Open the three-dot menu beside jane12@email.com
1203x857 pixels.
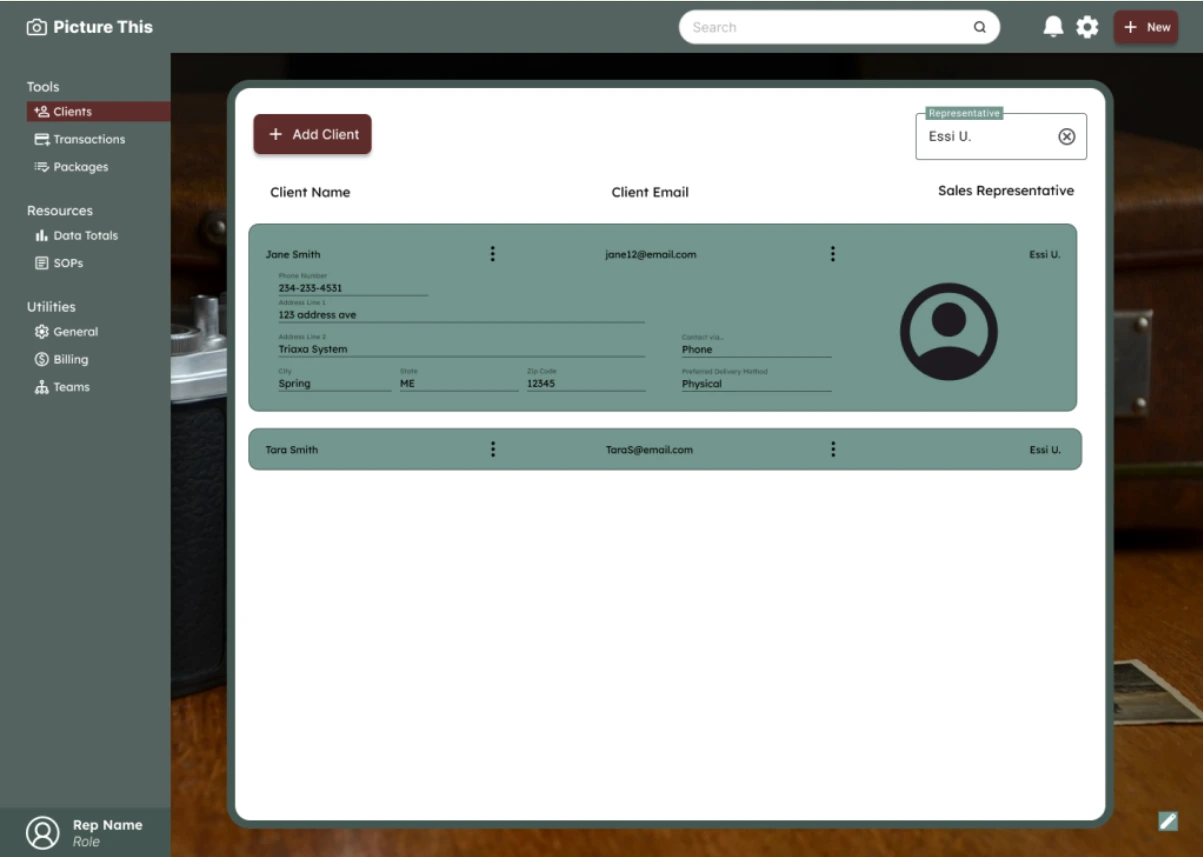[832, 254]
